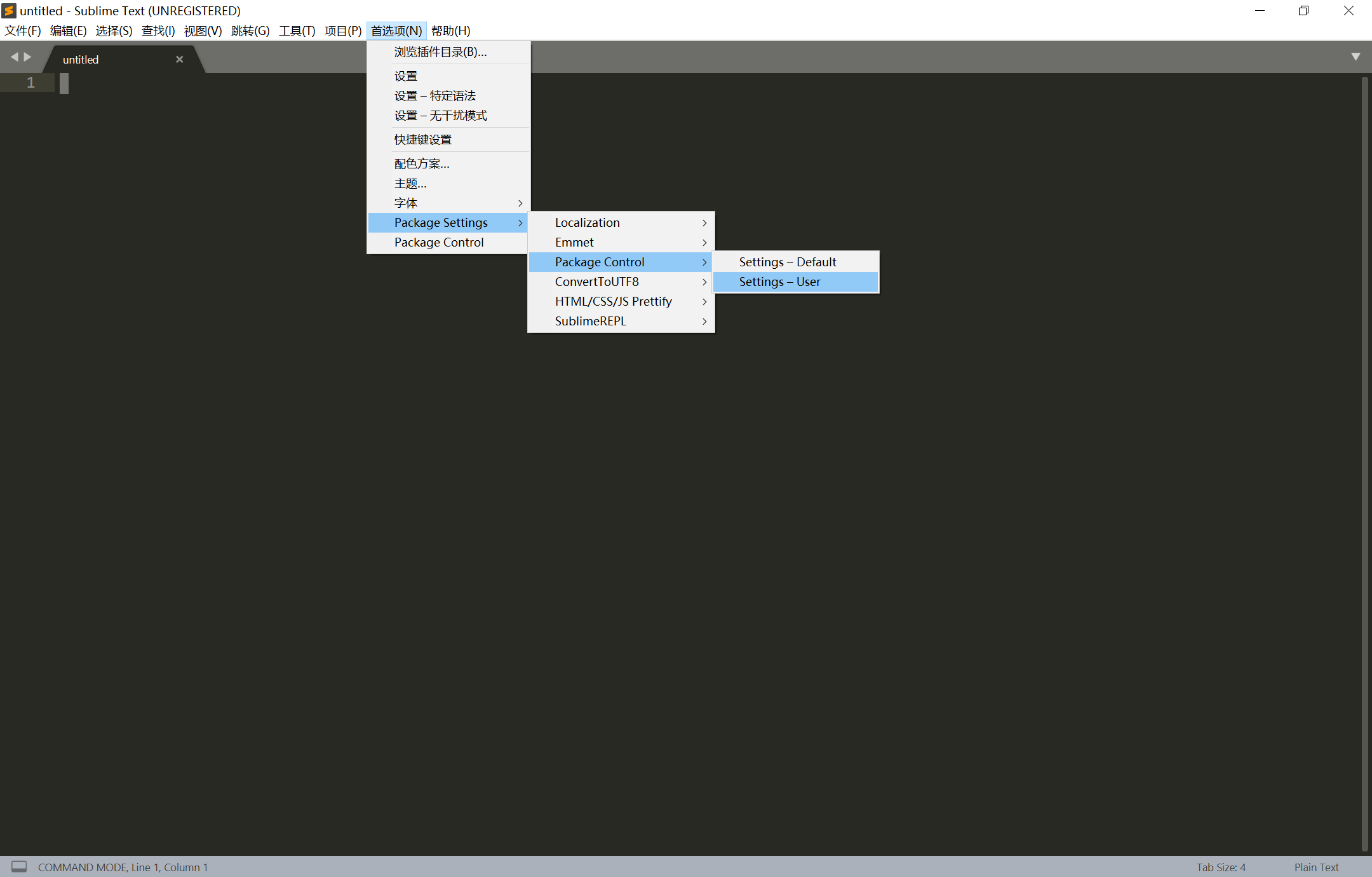Expand the Localization submenu
Viewport: 1372px width, 877px height.
pyautogui.click(x=621, y=223)
